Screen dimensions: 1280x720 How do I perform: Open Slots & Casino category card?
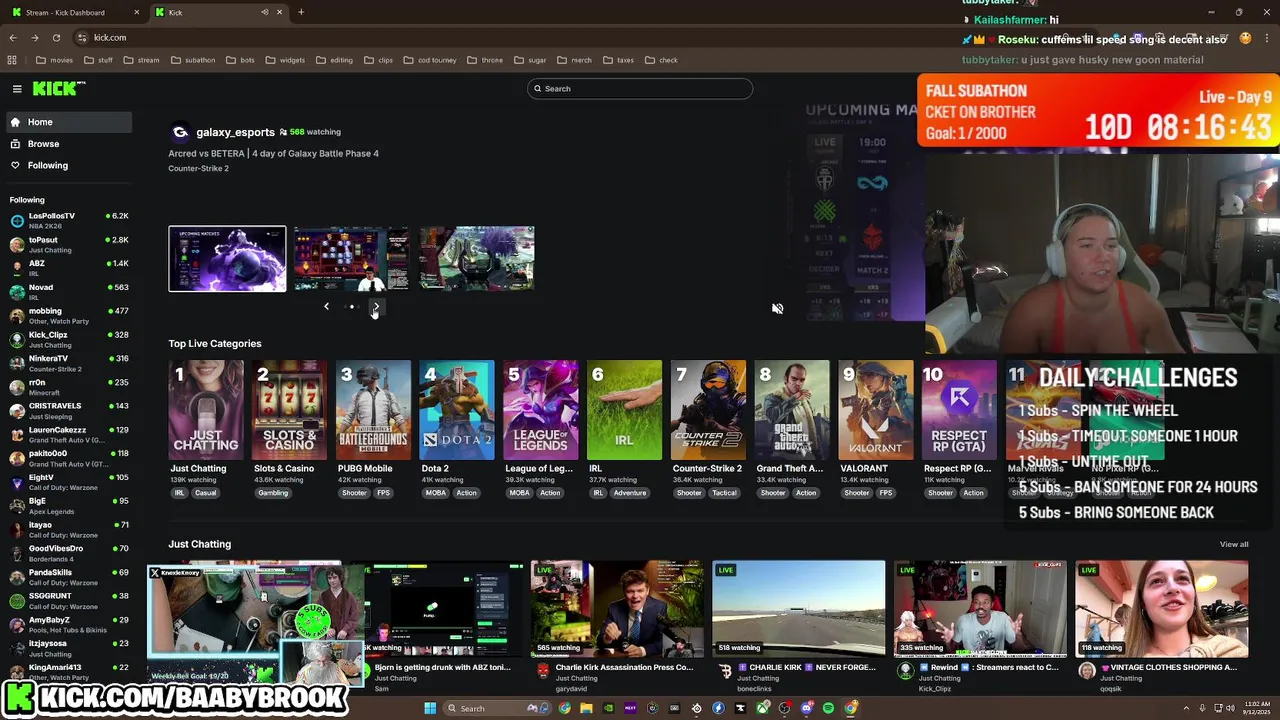[289, 410]
